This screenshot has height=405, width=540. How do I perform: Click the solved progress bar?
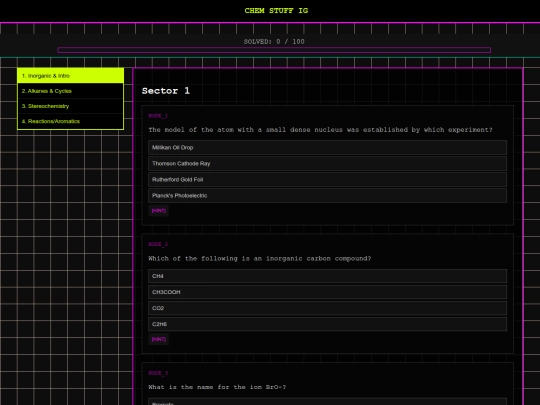click(x=274, y=50)
